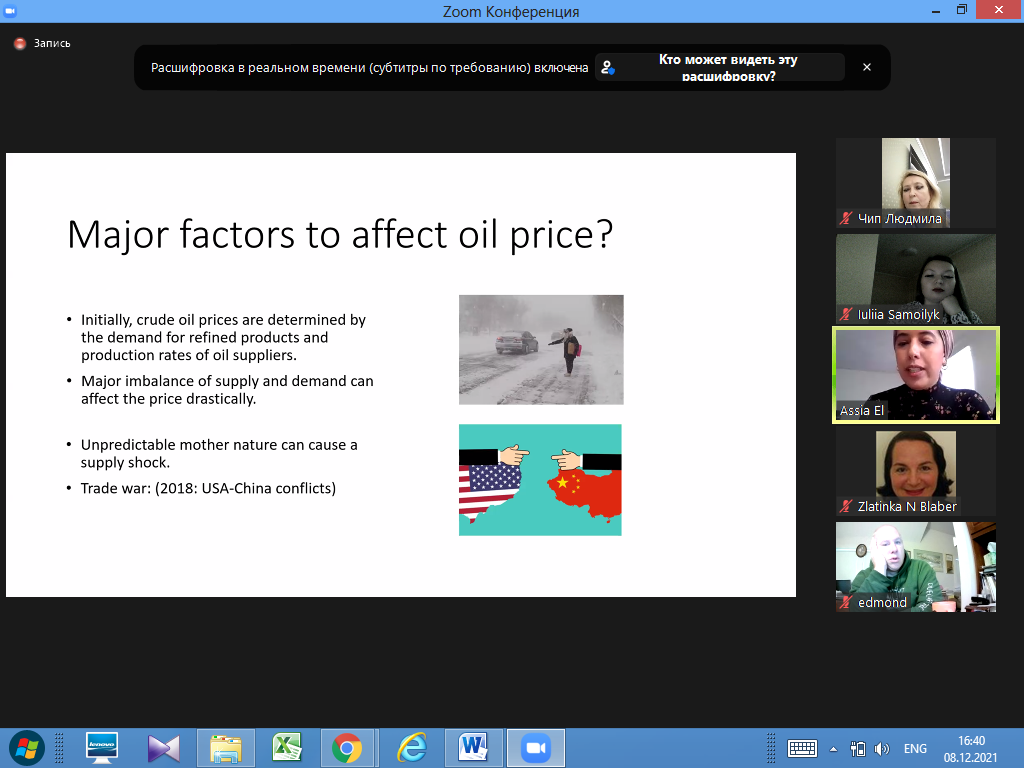The width and height of the screenshot is (1024, 768).
Task: Click the Zoom taskbar button
Action: click(x=536, y=748)
